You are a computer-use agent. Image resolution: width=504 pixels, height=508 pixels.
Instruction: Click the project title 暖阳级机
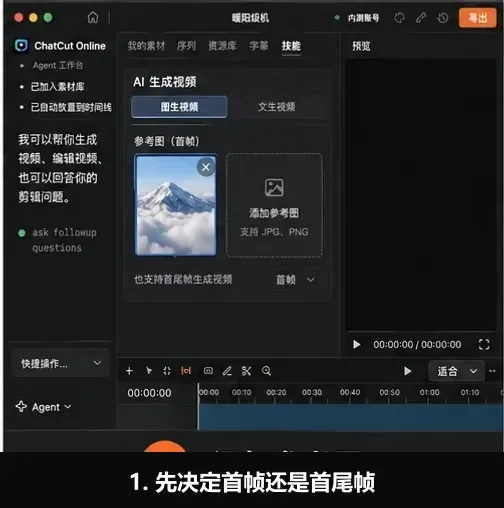coord(250,18)
